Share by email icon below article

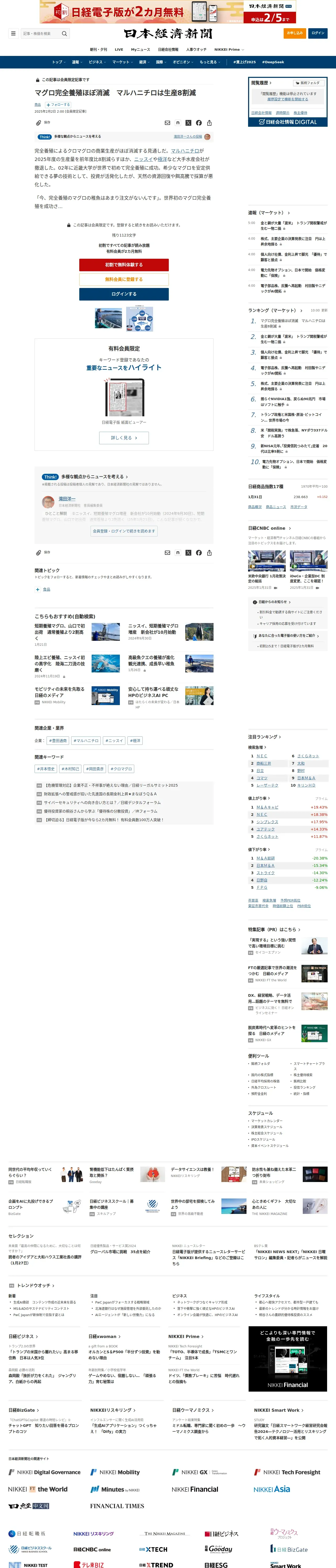pos(168,553)
